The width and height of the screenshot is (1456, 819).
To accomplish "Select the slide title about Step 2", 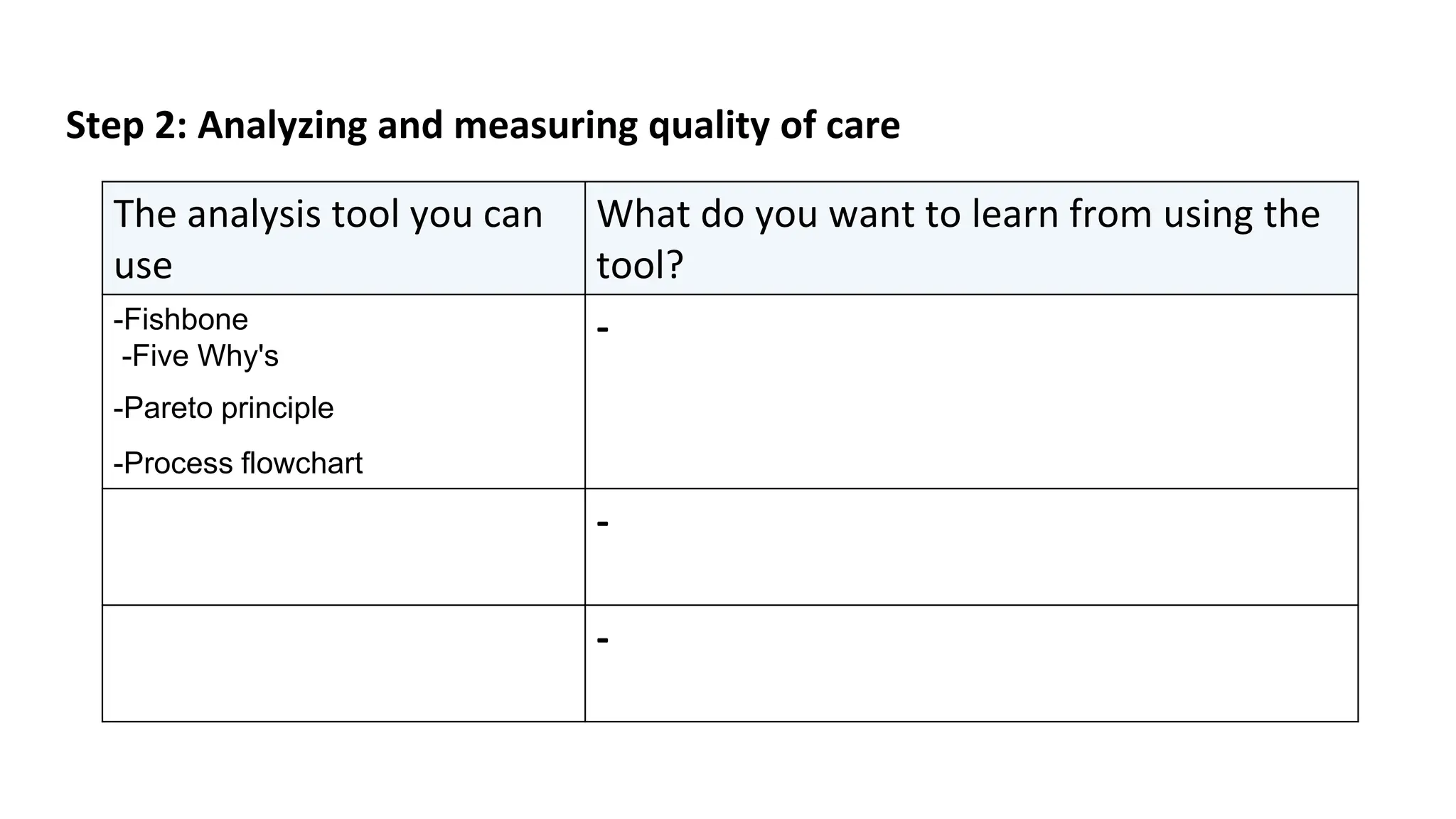I will point(483,126).
